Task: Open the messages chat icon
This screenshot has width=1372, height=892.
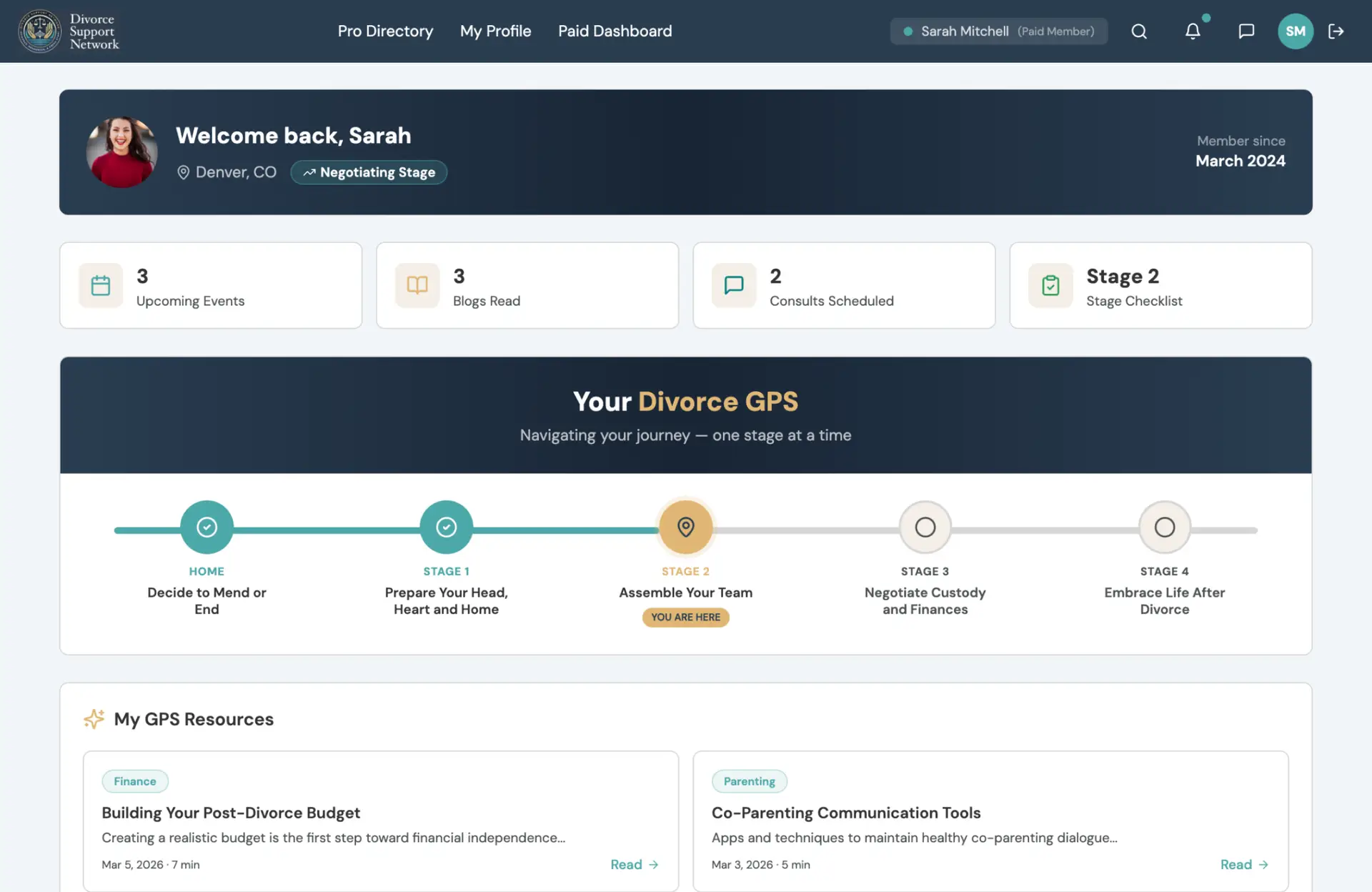Action: coord(1246,31)
